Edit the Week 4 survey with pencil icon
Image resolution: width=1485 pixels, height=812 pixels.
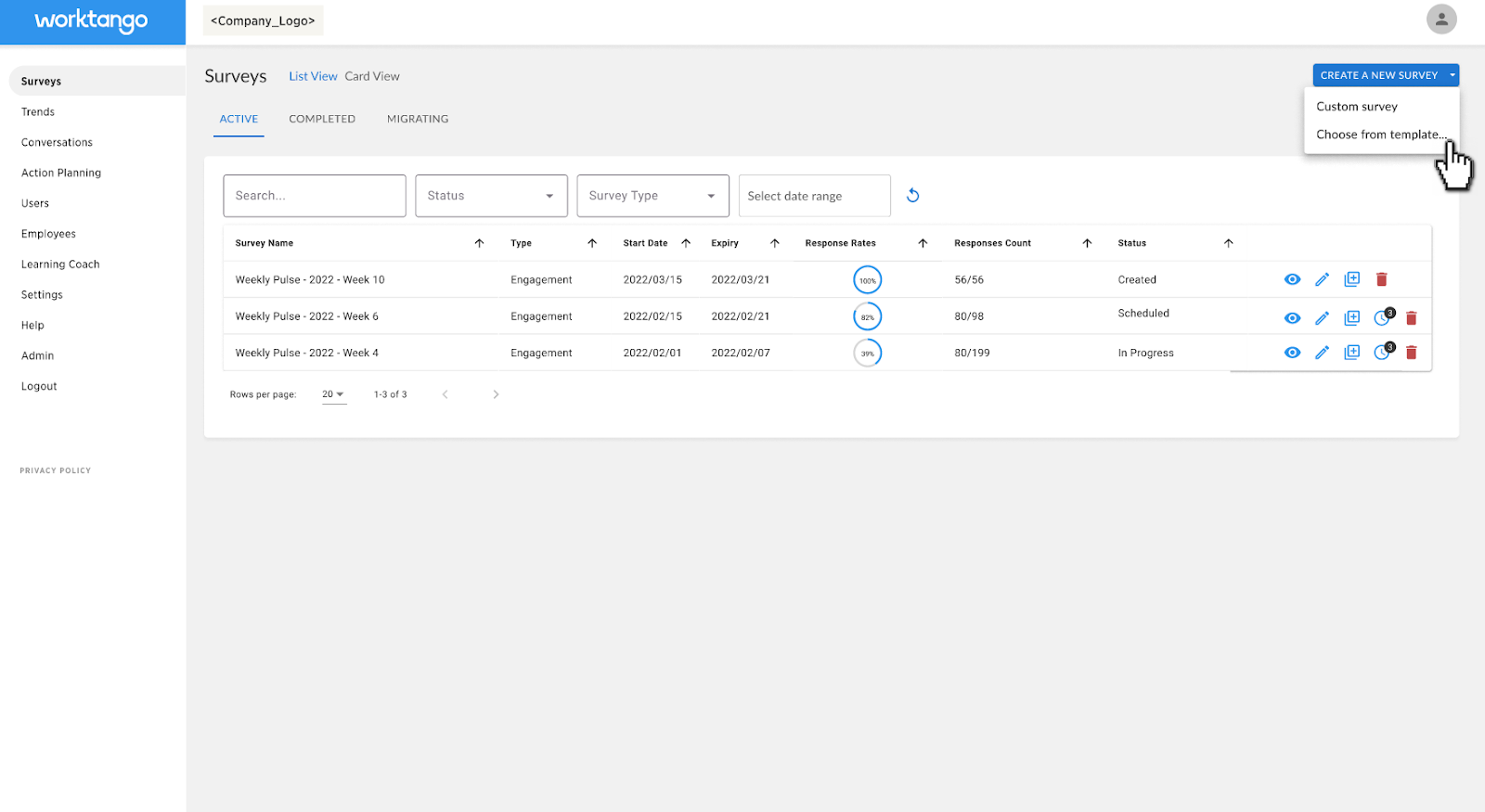1322,353
